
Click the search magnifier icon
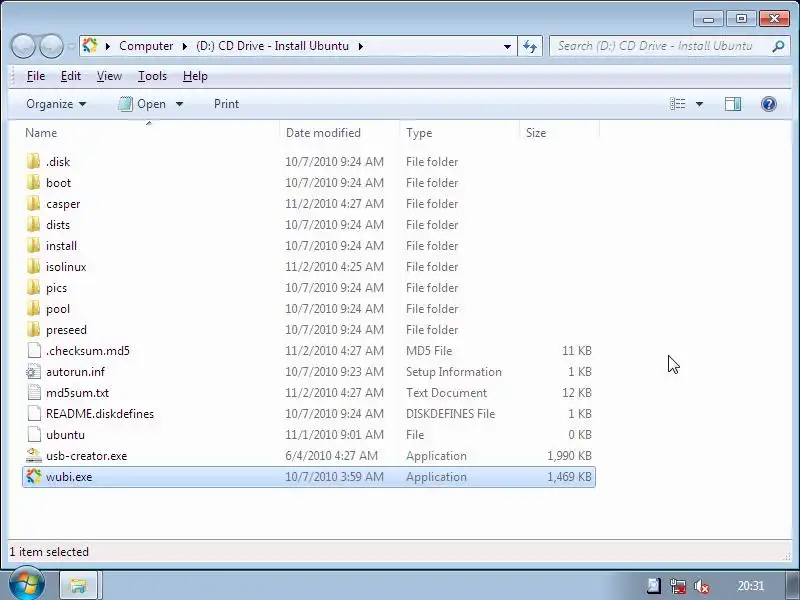pos(778,46)
